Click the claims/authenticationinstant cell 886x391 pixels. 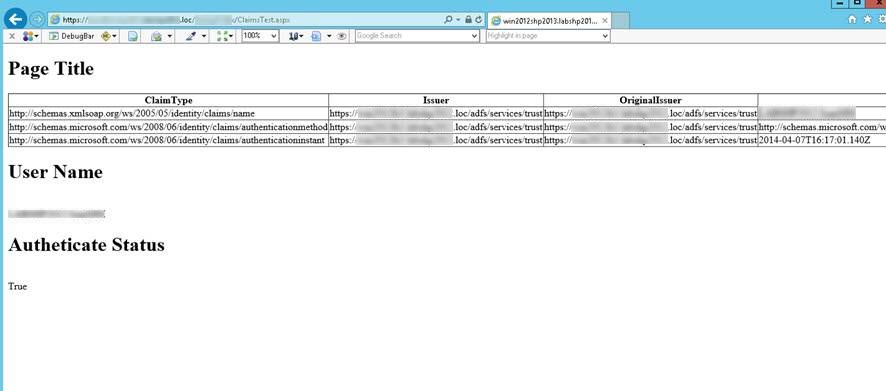tap(168, 140)
